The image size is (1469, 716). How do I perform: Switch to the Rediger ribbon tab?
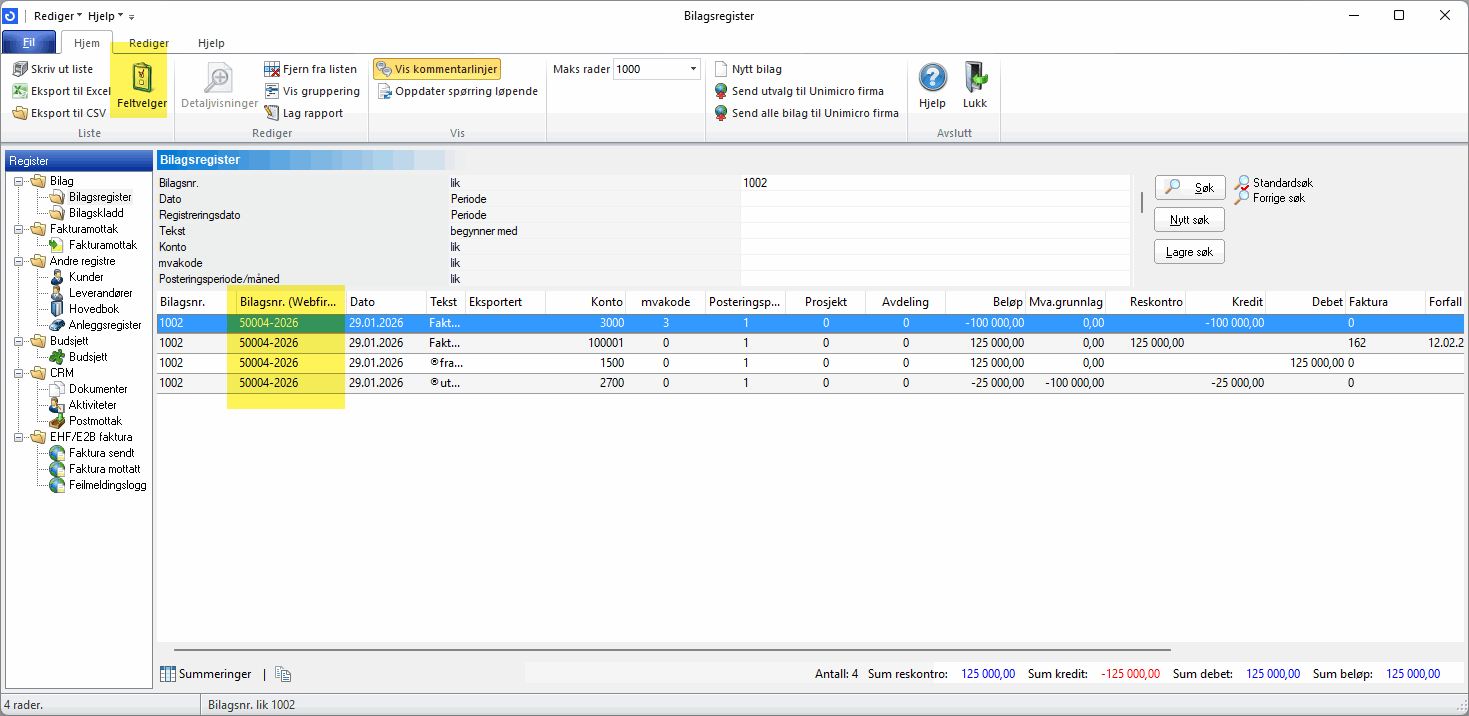(x=149, y=43)
